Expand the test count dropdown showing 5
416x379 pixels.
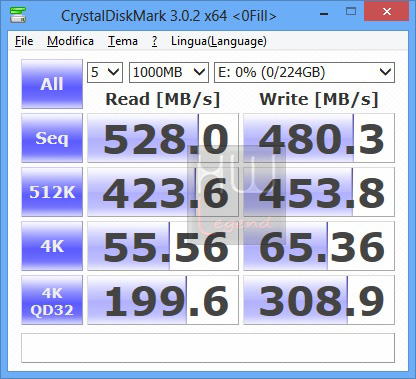[x=105, y=72]
